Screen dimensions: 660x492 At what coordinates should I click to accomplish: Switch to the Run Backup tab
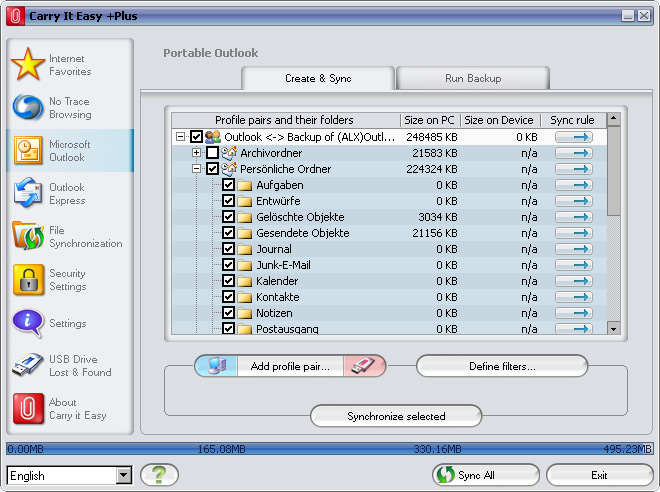(x=473, y=78)
